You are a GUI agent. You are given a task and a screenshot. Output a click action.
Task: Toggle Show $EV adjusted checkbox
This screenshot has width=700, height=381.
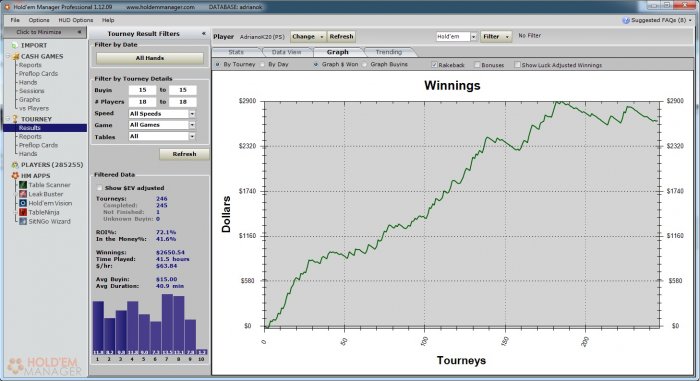[99, 188]
